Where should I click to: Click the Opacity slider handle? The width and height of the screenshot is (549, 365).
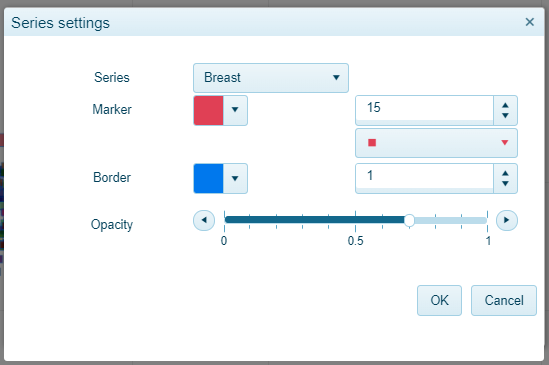coord(409,220)
